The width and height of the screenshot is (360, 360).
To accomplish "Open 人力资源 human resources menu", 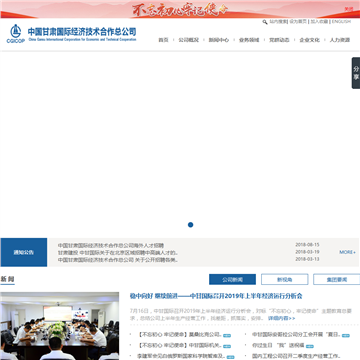I will click(x=340, y=40).
